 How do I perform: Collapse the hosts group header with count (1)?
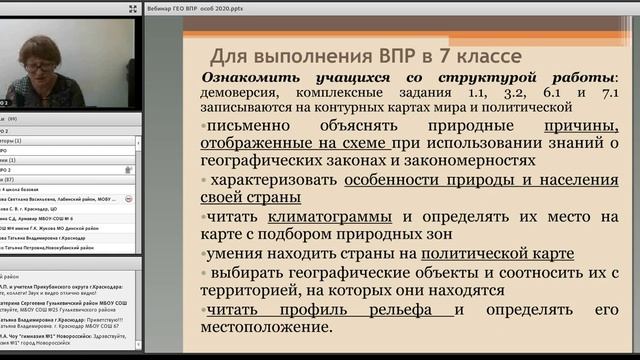pyautogui.click(x=67, y=141)
